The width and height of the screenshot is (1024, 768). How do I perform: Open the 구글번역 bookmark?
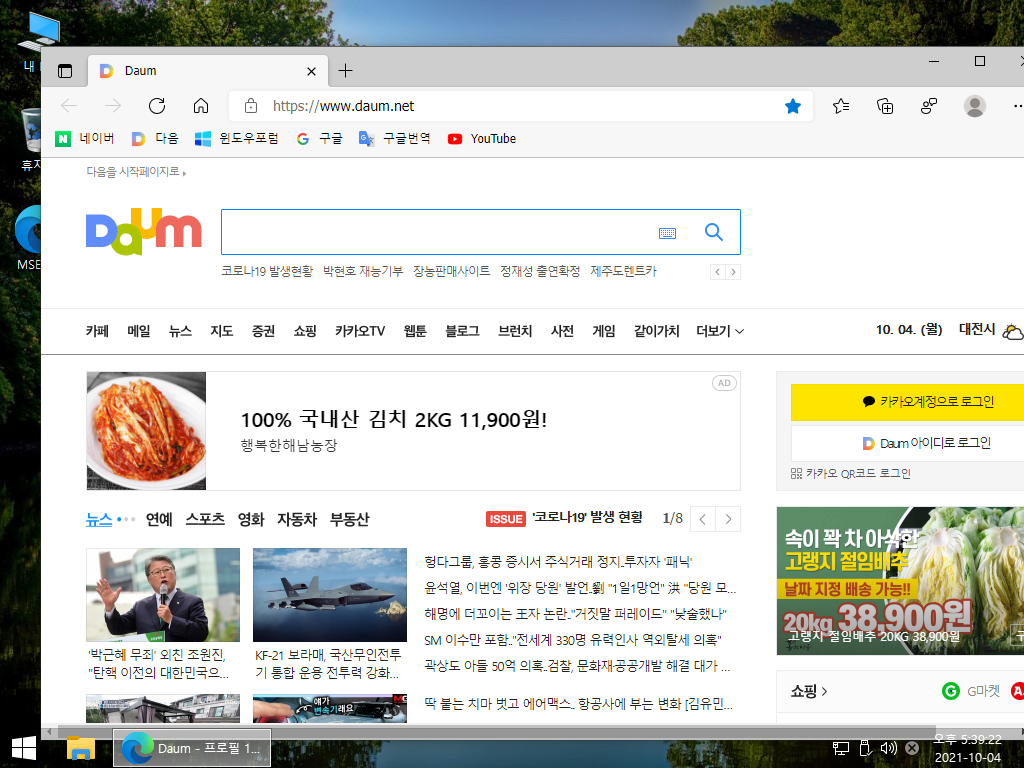(x=394, y=138)
